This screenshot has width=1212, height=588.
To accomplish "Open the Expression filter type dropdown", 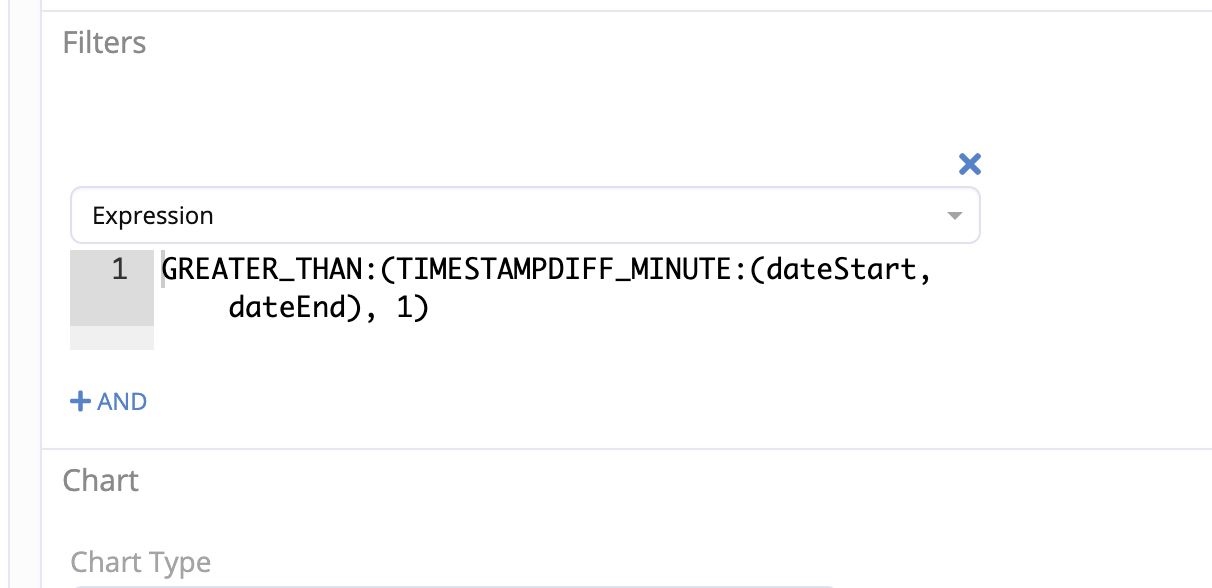I will pyautogui.click(x=524, y=215).
